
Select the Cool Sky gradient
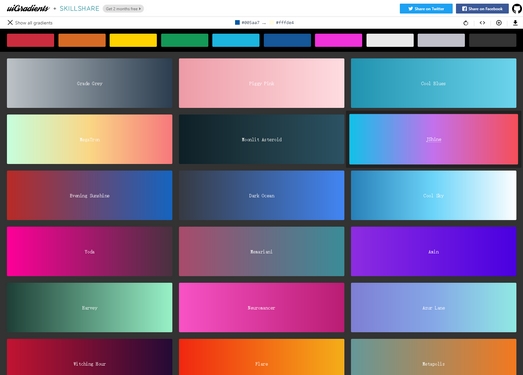click(434, 195)
